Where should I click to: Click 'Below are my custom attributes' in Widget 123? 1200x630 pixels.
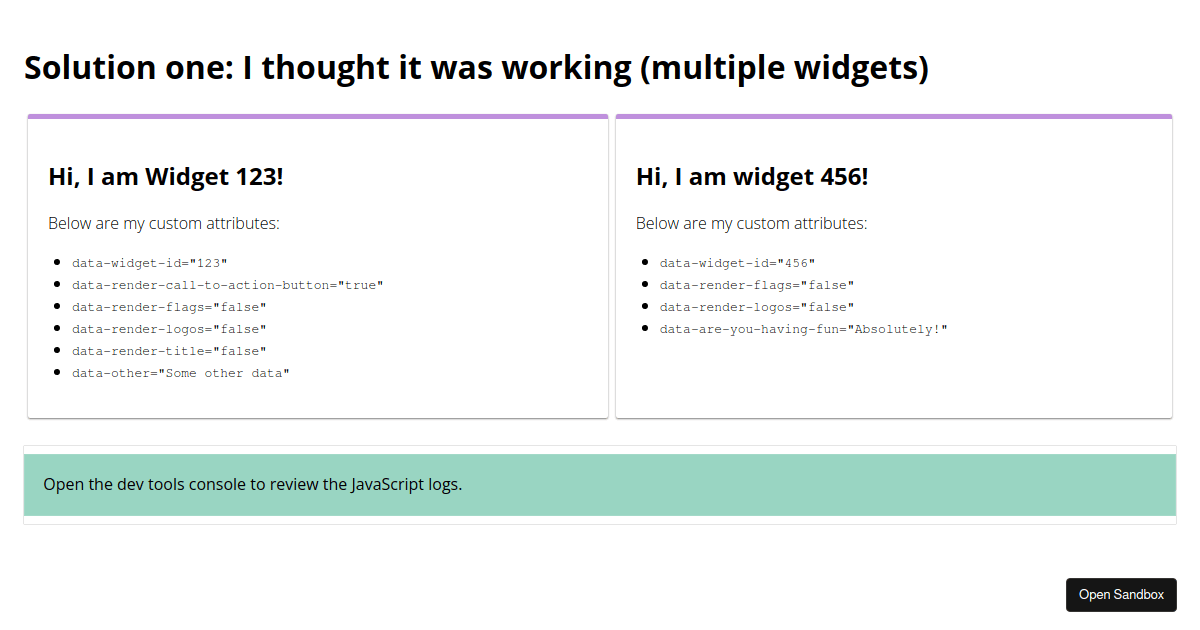tap(164, 223)
